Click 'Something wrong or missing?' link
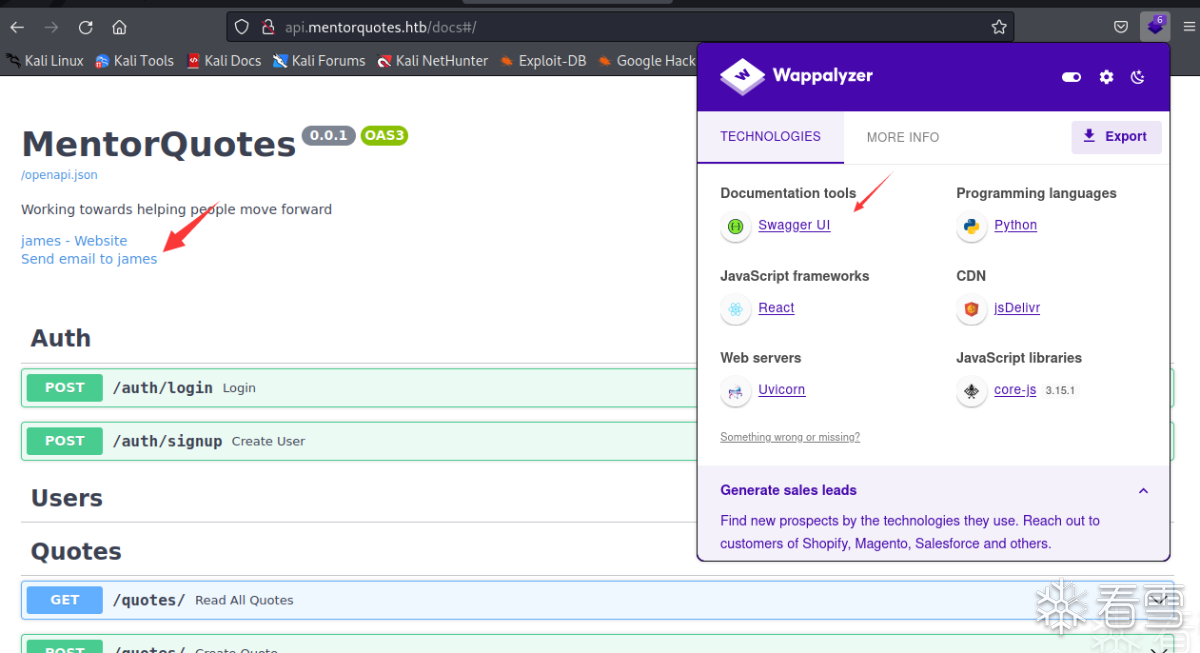Viewport: 1200px width, 653px height. click(790, 437)
